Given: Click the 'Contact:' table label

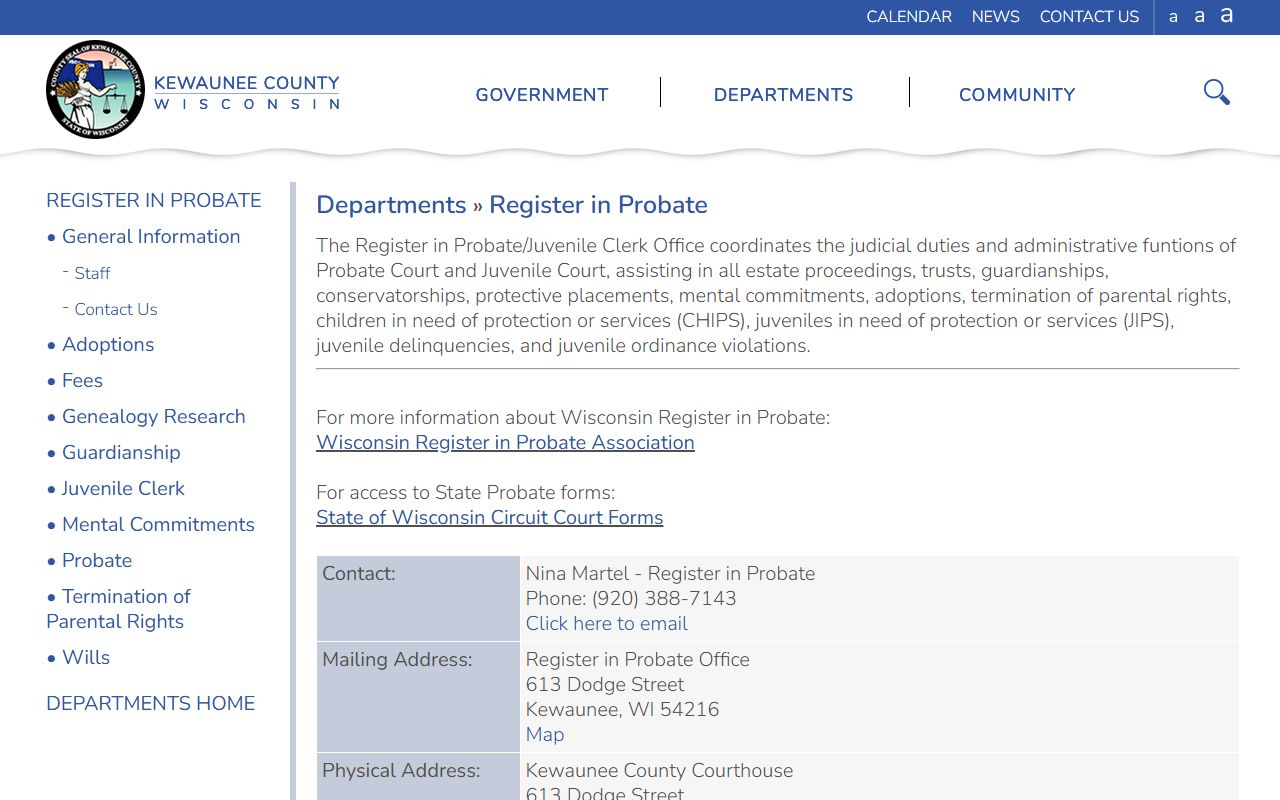Looking at the screenshot, I should pos(359,574).
